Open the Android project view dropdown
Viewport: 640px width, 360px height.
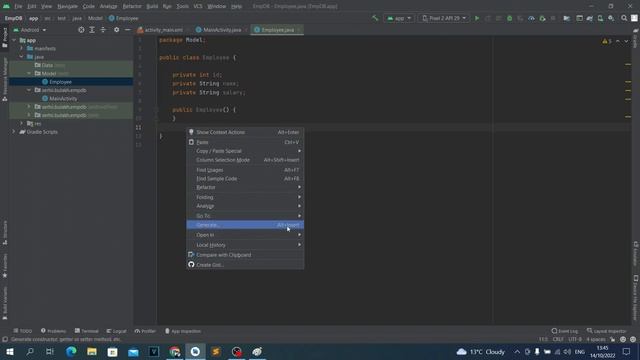tap(30, 30)
